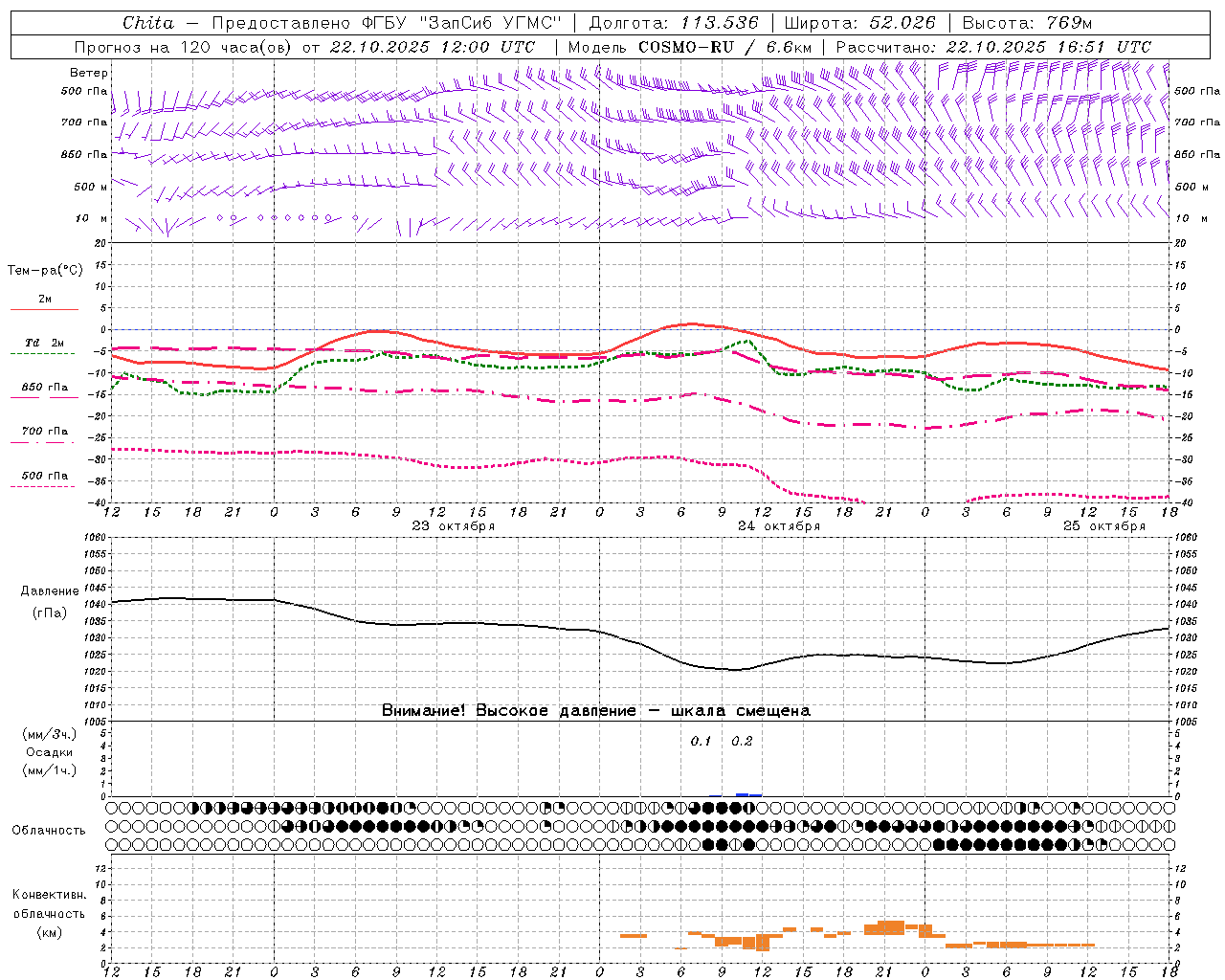Click the "0.1" precipitation amount value
1225x980 pixels.
coord(702,742)
